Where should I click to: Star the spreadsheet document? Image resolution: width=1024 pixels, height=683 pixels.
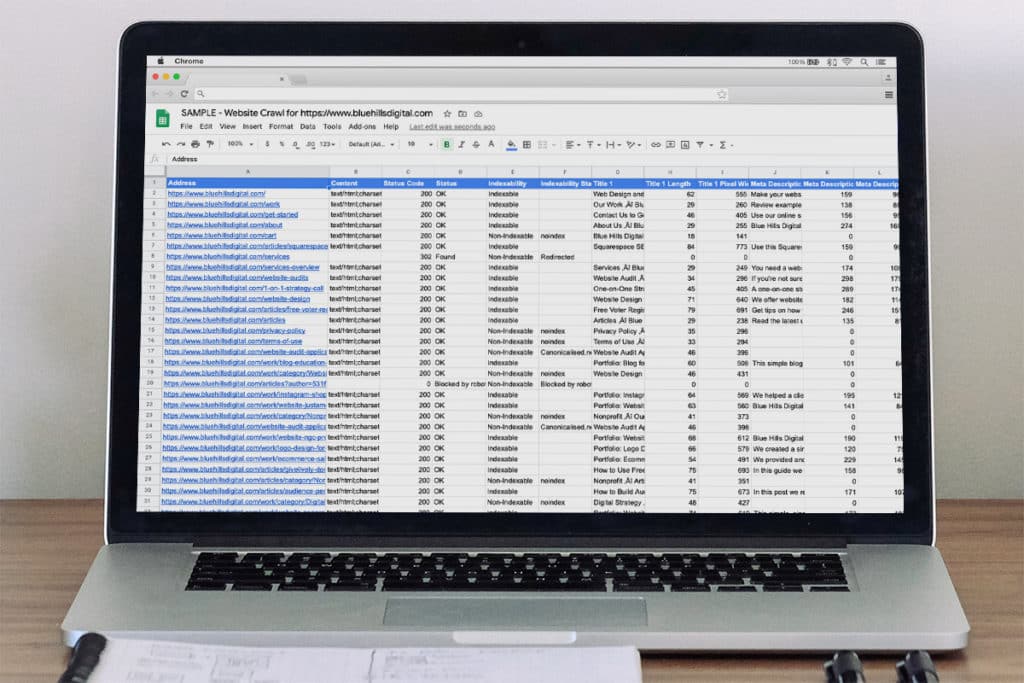(x=447, y=114)
